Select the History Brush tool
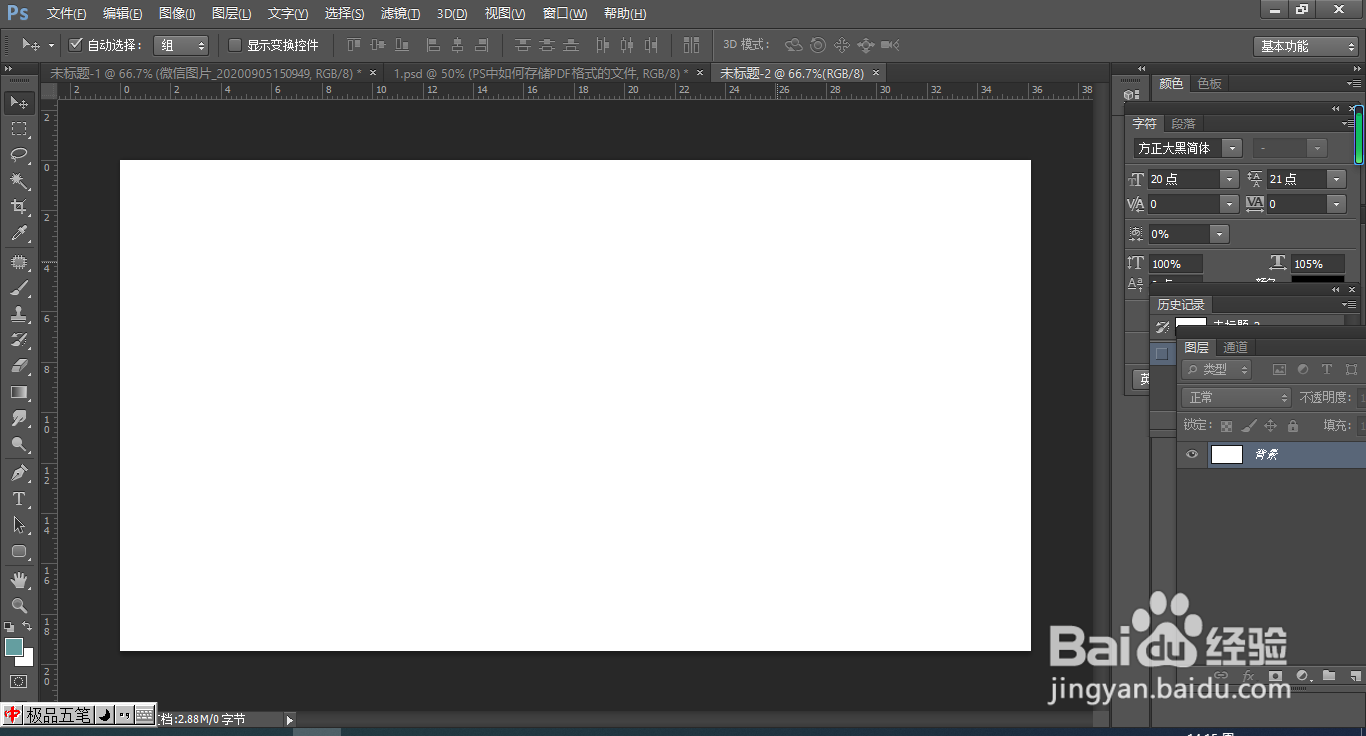The height and width of the screenshot is (736, 1366). tap(19, 340)
